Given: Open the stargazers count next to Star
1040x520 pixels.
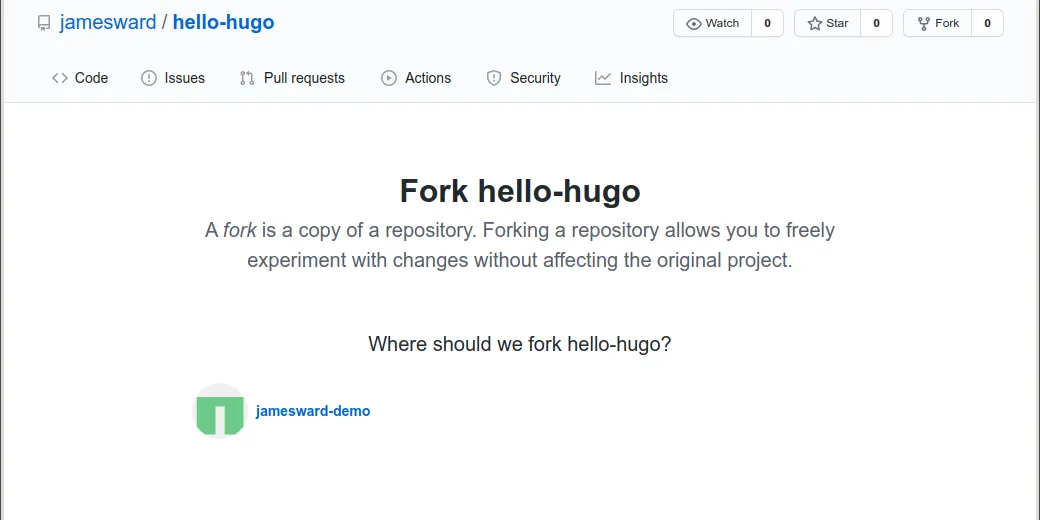Looking at the screenshot, I should (876, 23).
